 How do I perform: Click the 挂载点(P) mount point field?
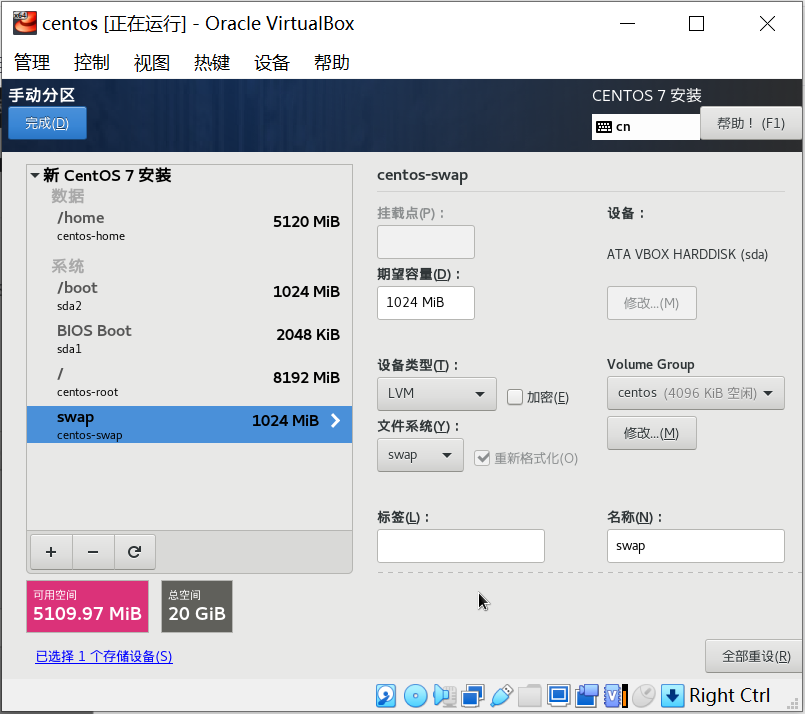[x=426, y=242]
